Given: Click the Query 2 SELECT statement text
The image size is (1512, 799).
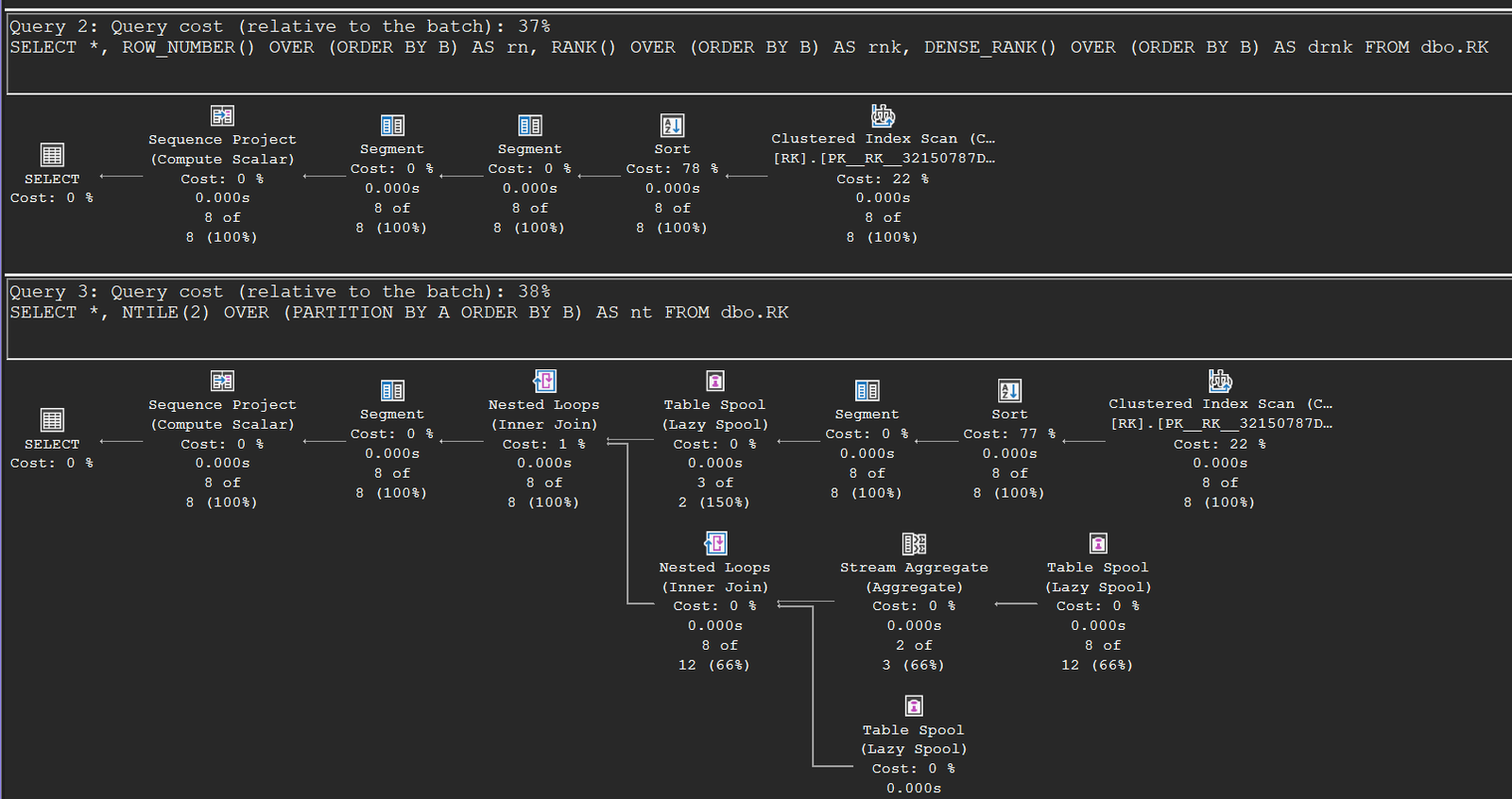Looking at the screenshot, I should coord(748,47).
